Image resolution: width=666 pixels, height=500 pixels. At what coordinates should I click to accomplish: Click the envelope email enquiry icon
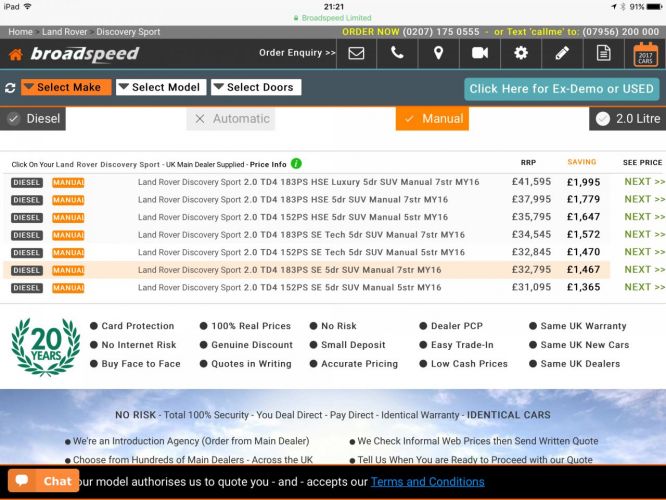pos(356,53)
